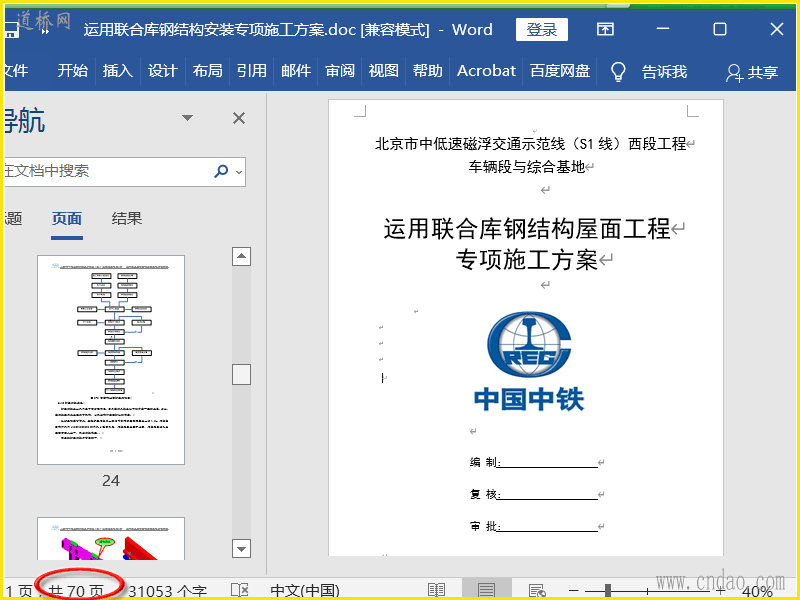Open ribbon display options icon
800x600 pixels.
(x=605, y=29)
